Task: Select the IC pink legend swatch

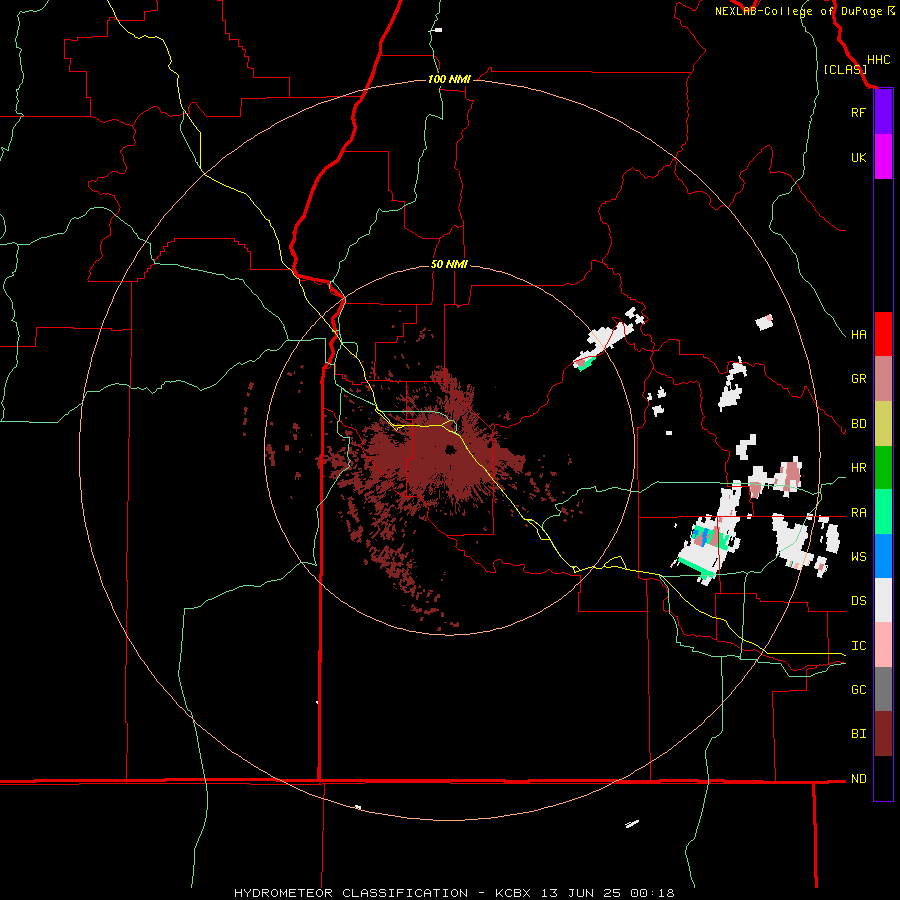Action: (x=883, y=645)
